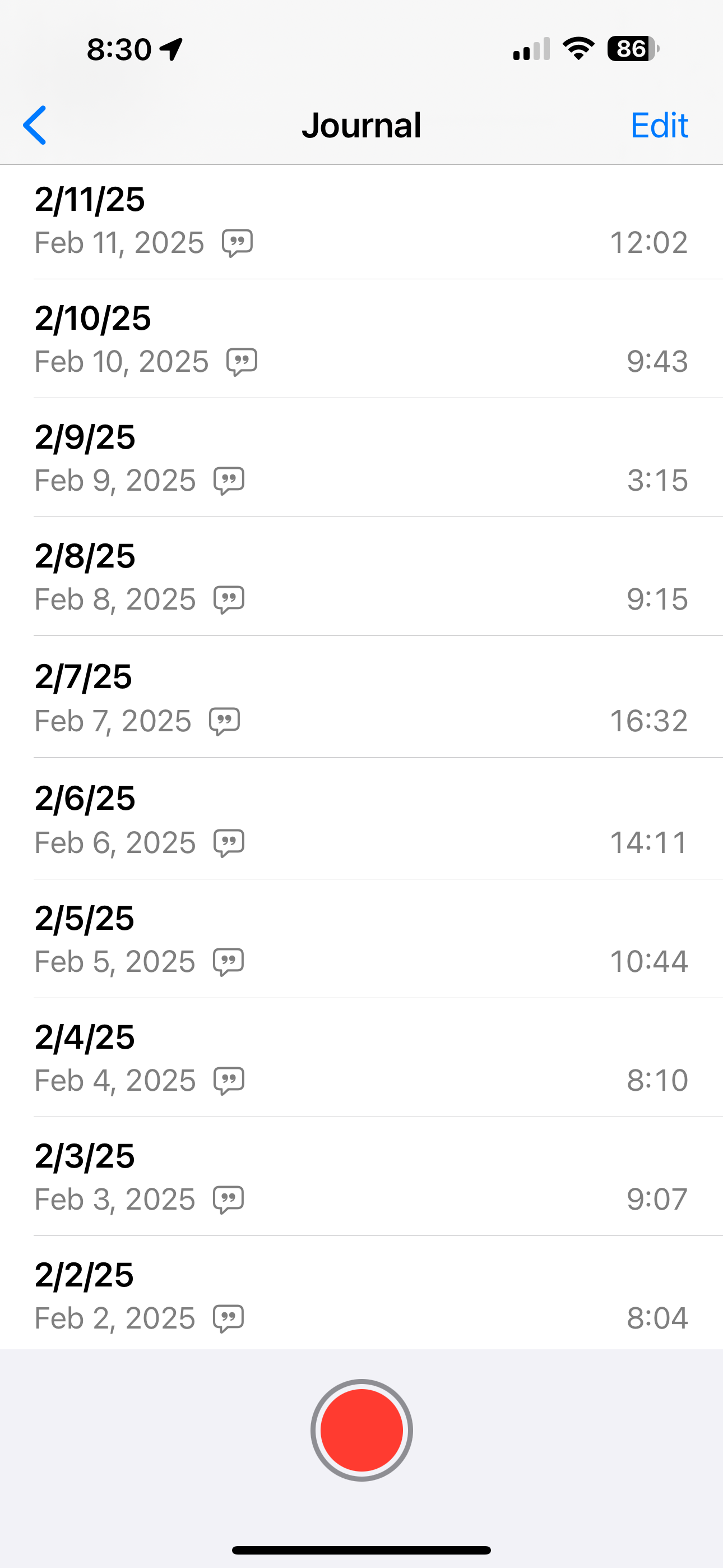Screen dimensions: 723x1568
Task: Tap transcript icon on Feb 7 recording
Action: click(x=225, y=721)
